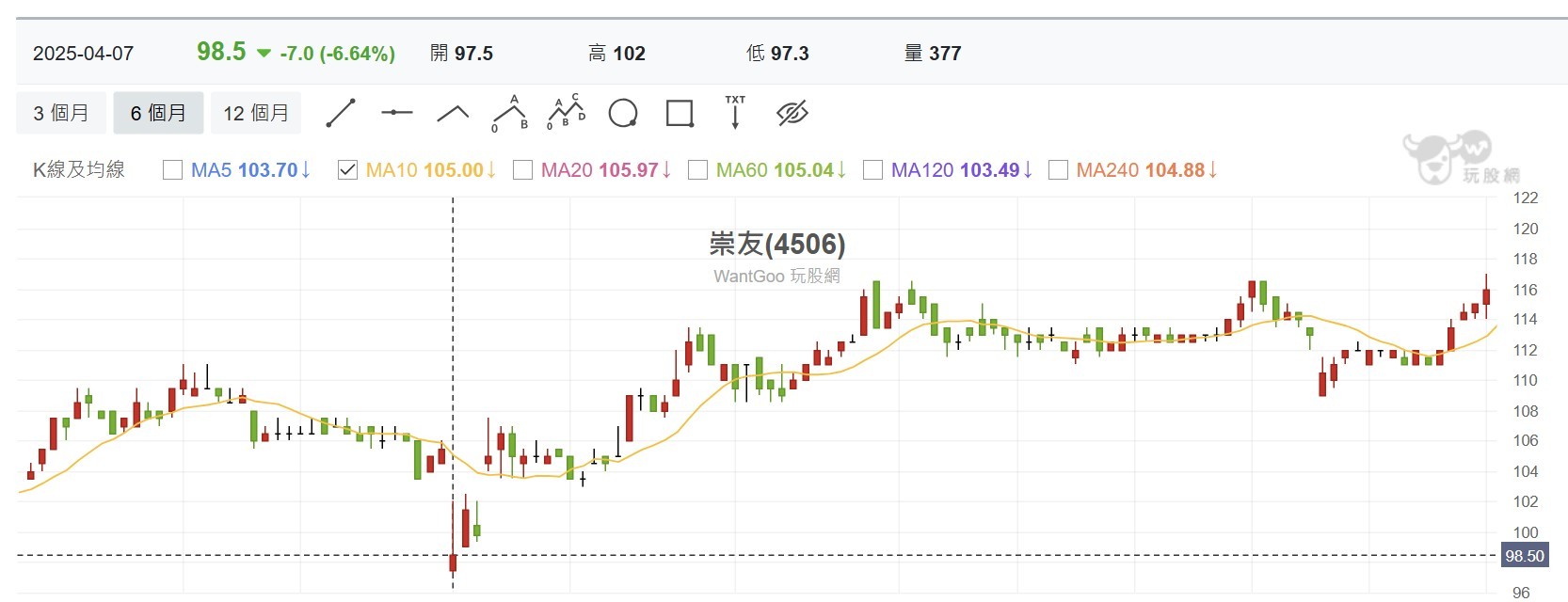Enable the MA60 moving average checkbox
The height and width of the screenshot is (602, 1568).
click(697, 170)
